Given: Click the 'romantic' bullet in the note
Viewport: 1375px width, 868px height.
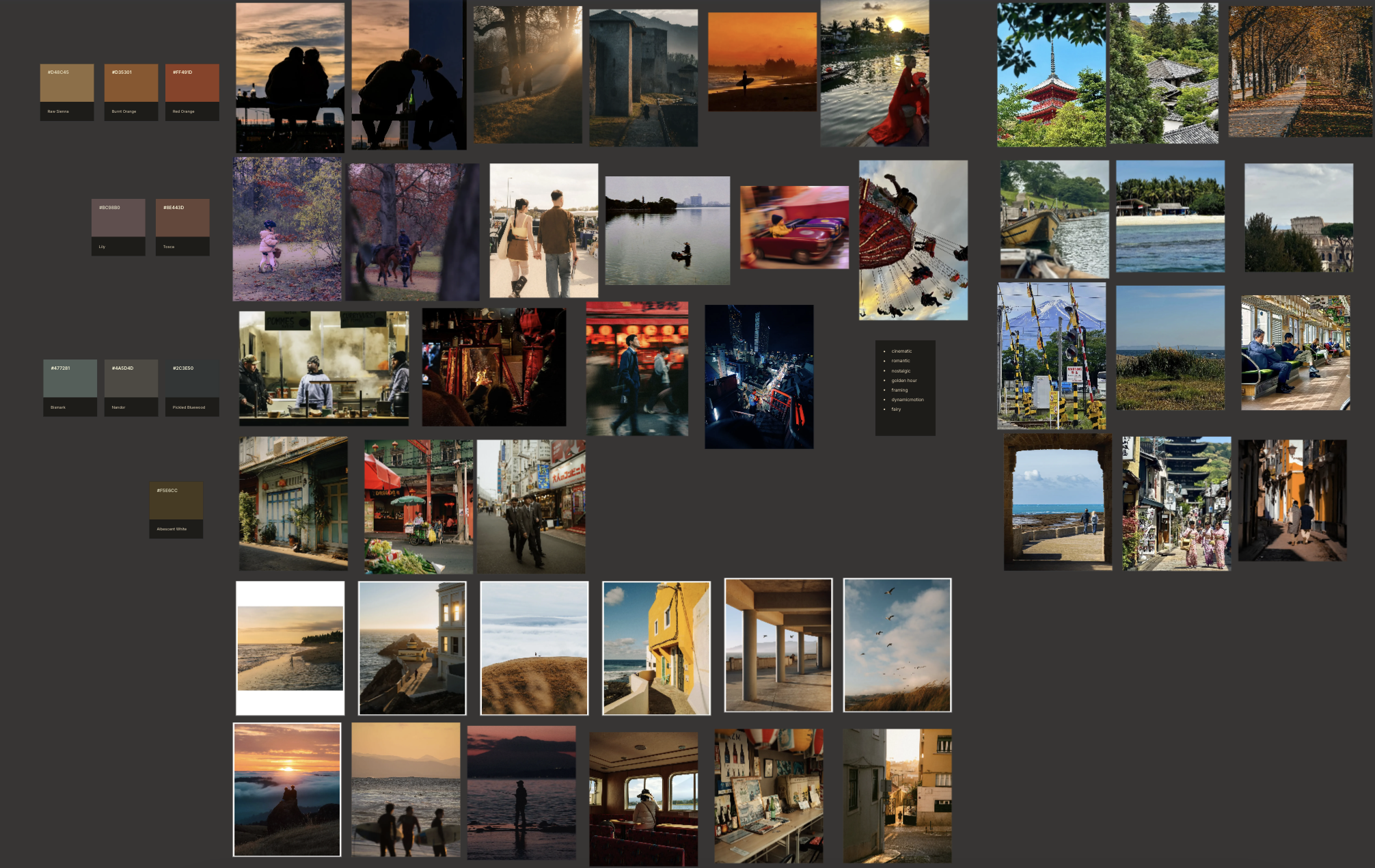Looking at the screenshot, I should click(x=901, y=361).
